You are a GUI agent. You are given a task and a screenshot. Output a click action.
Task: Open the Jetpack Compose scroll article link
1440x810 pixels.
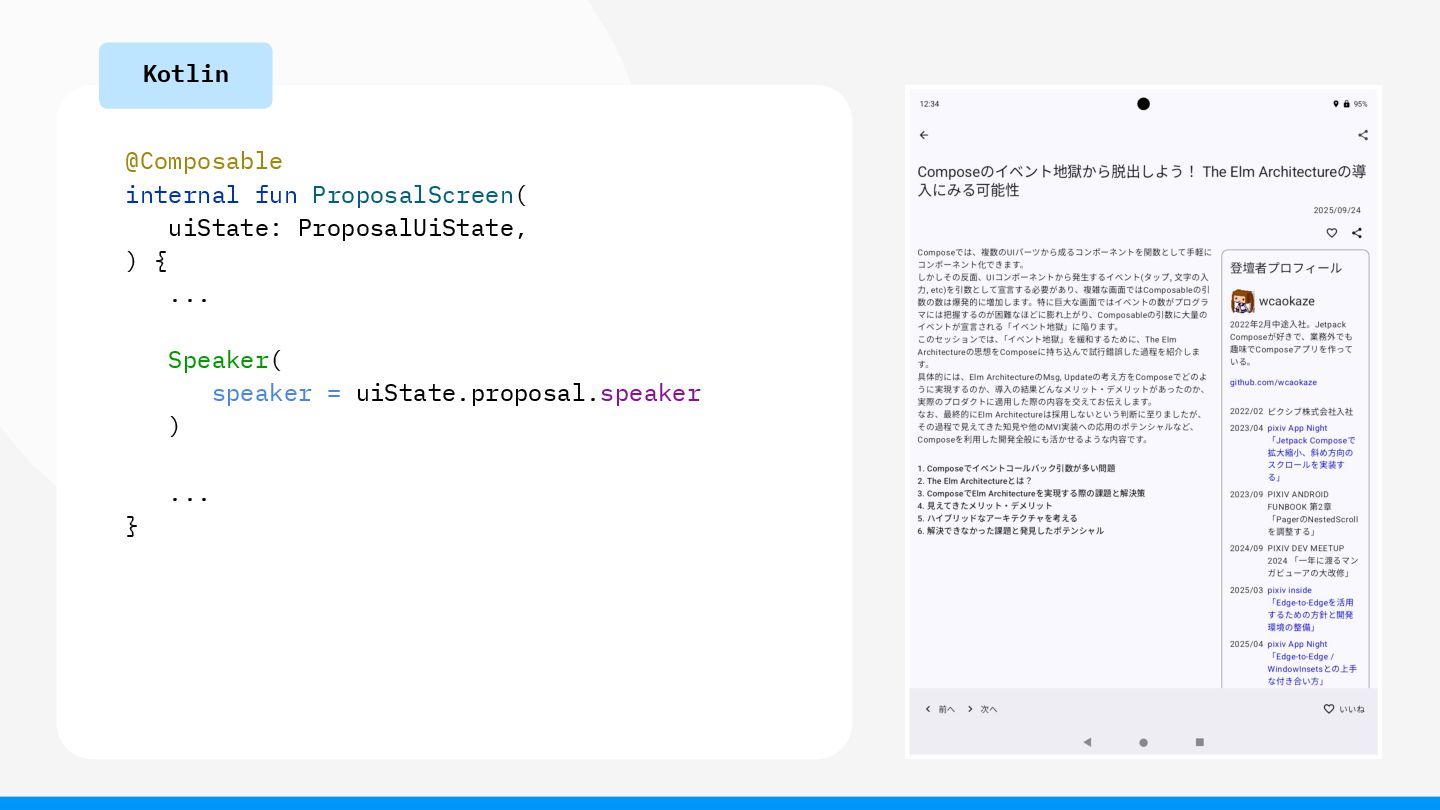pyautogui.click(x=1311, y=459)
